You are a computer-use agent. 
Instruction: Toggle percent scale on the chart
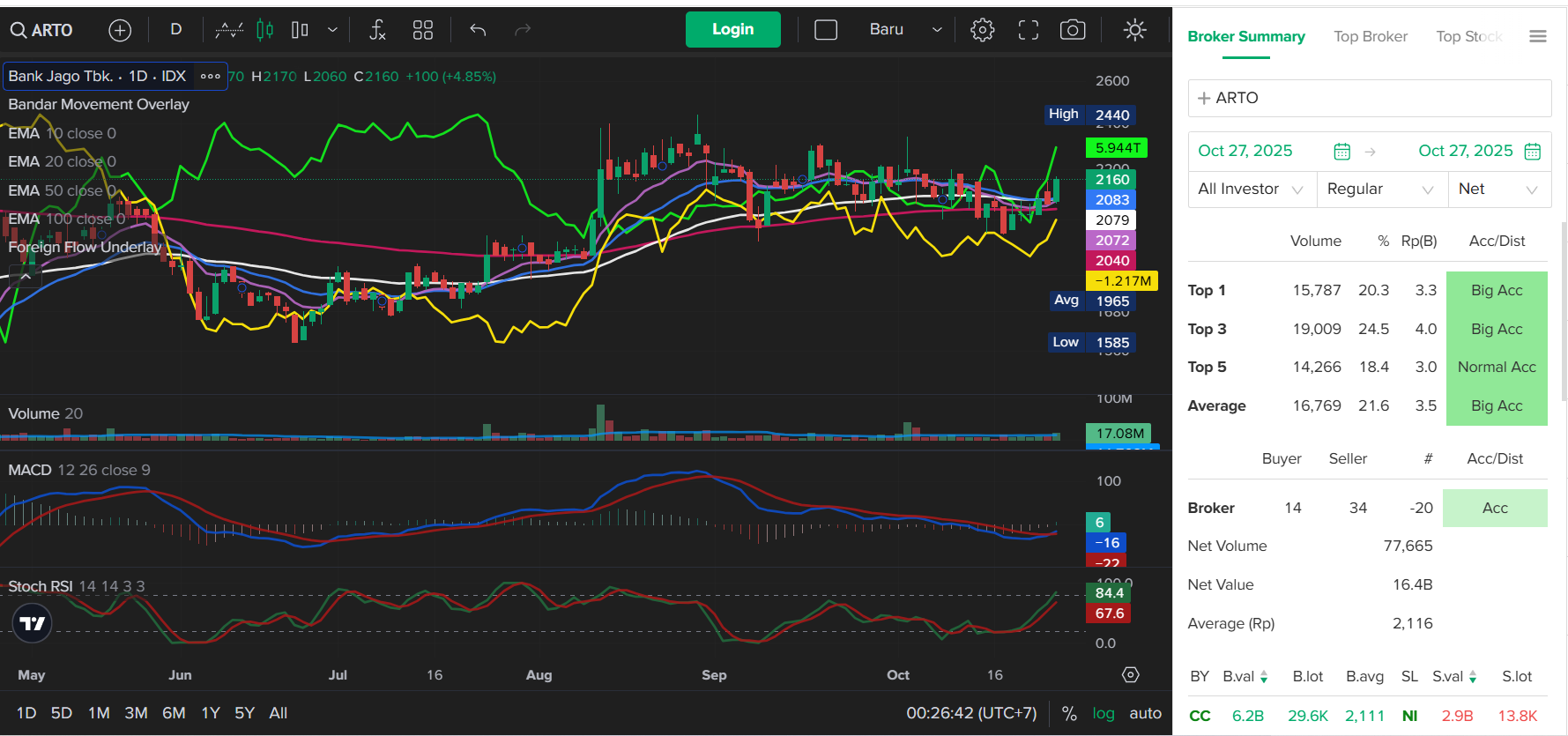click(1069, 713)
